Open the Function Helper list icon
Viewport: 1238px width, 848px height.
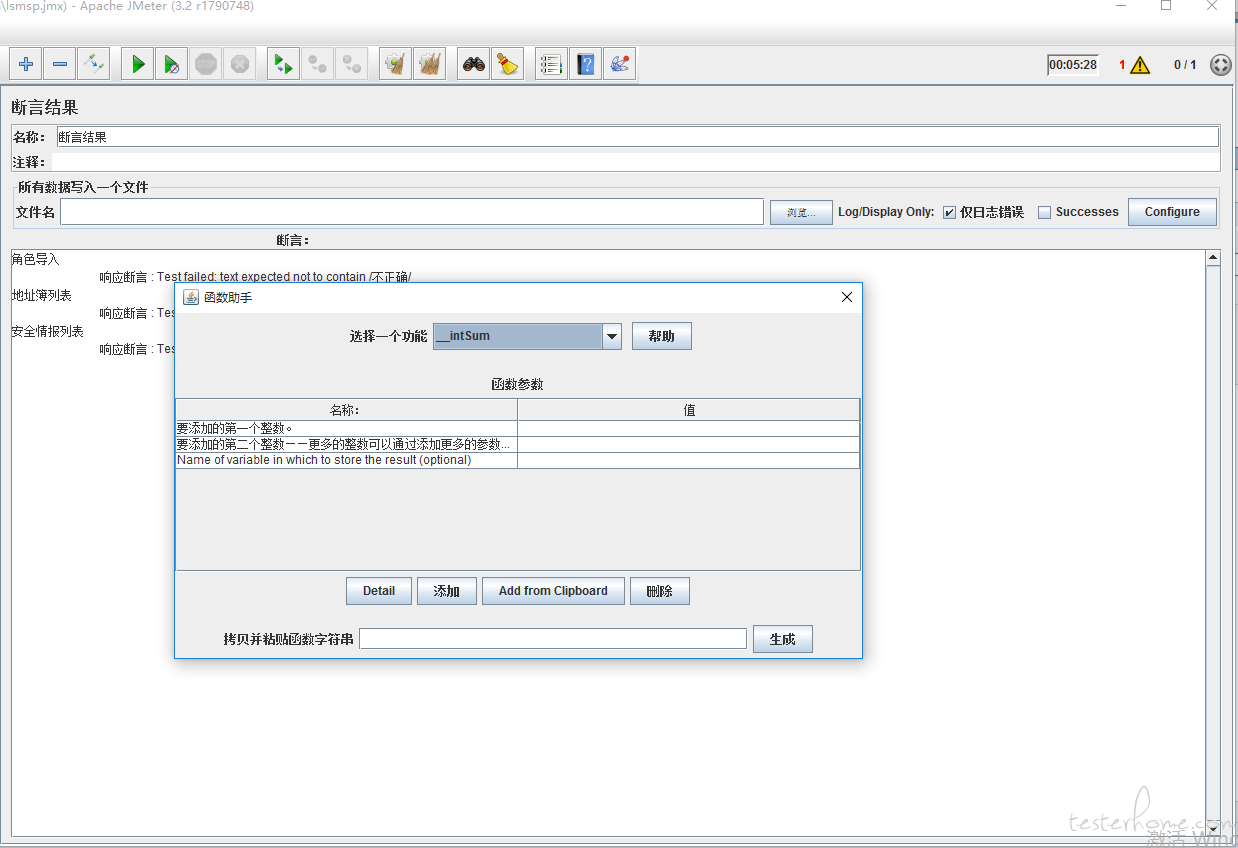[551, 65]
